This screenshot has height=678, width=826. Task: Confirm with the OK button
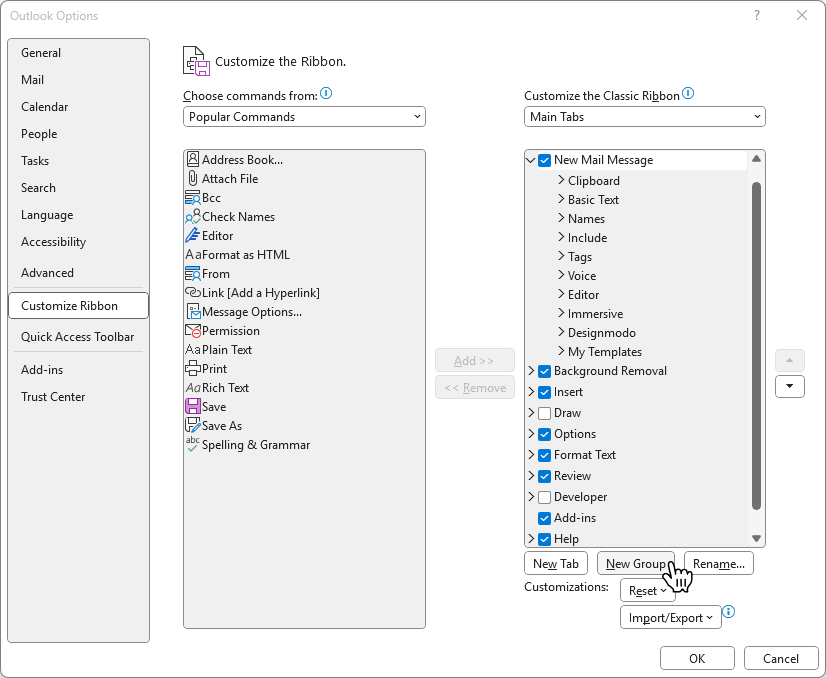pyautogui.click(x=697, y=659)
